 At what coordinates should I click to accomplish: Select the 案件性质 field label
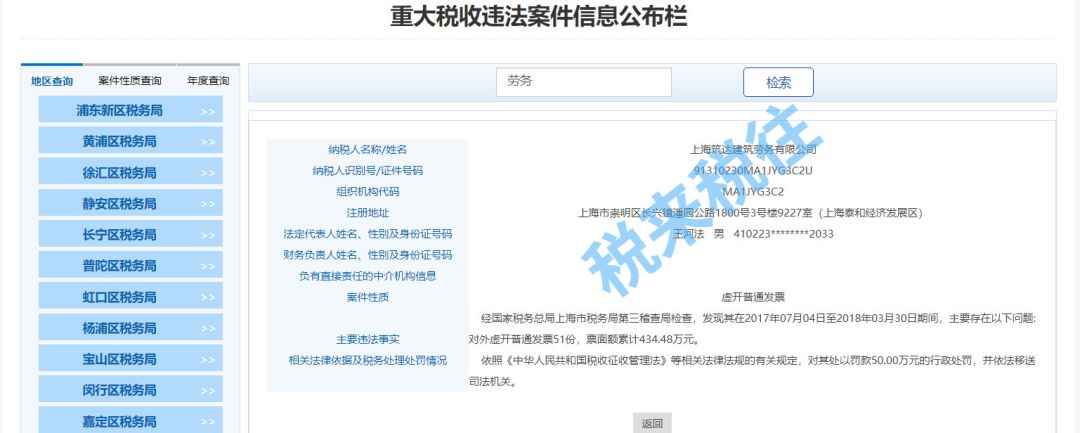pyautogui.click(x=367, y=297)
